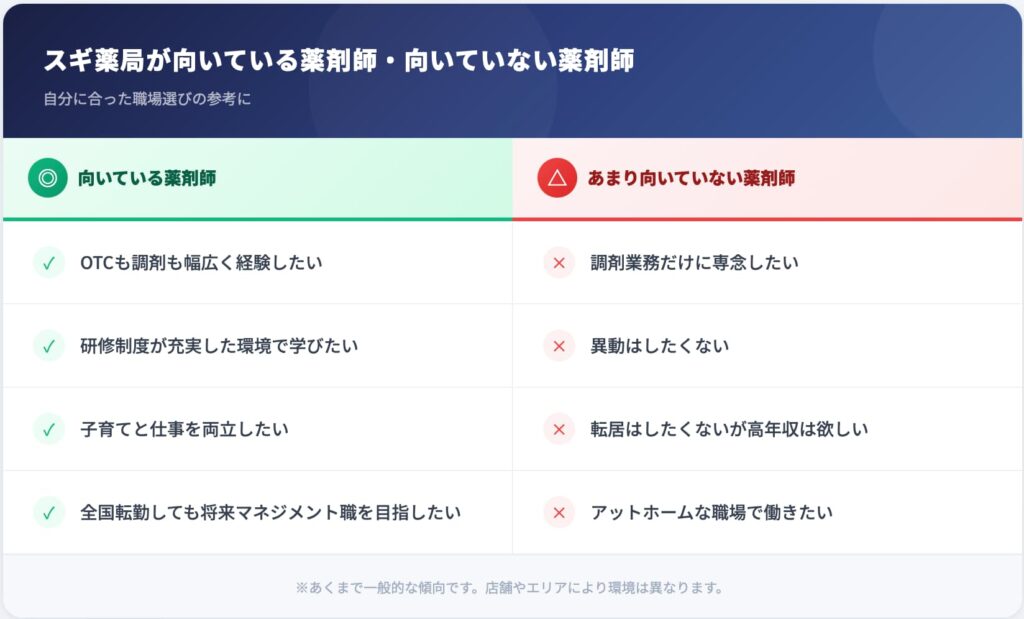1024x619 pixels.
Task: Click the text 子育てと仕事を両立したい
Action: tap(184, 429)
